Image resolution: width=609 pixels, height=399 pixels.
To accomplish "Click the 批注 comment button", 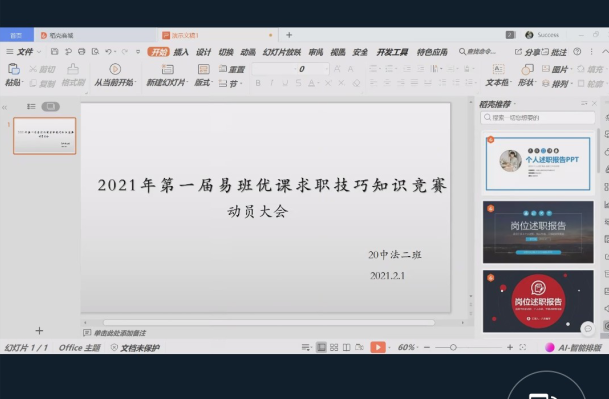I will tap(554, 52).
